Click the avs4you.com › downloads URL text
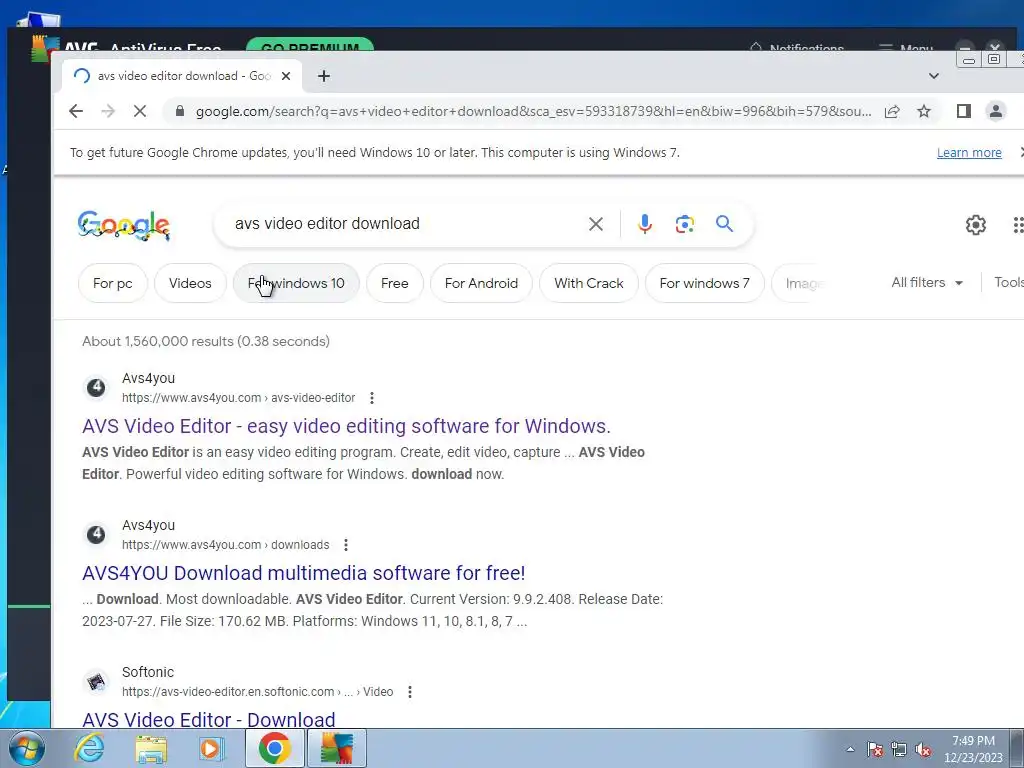Image resolution: width=1024 pixels, height=768 pixels. tap(225, 545)
